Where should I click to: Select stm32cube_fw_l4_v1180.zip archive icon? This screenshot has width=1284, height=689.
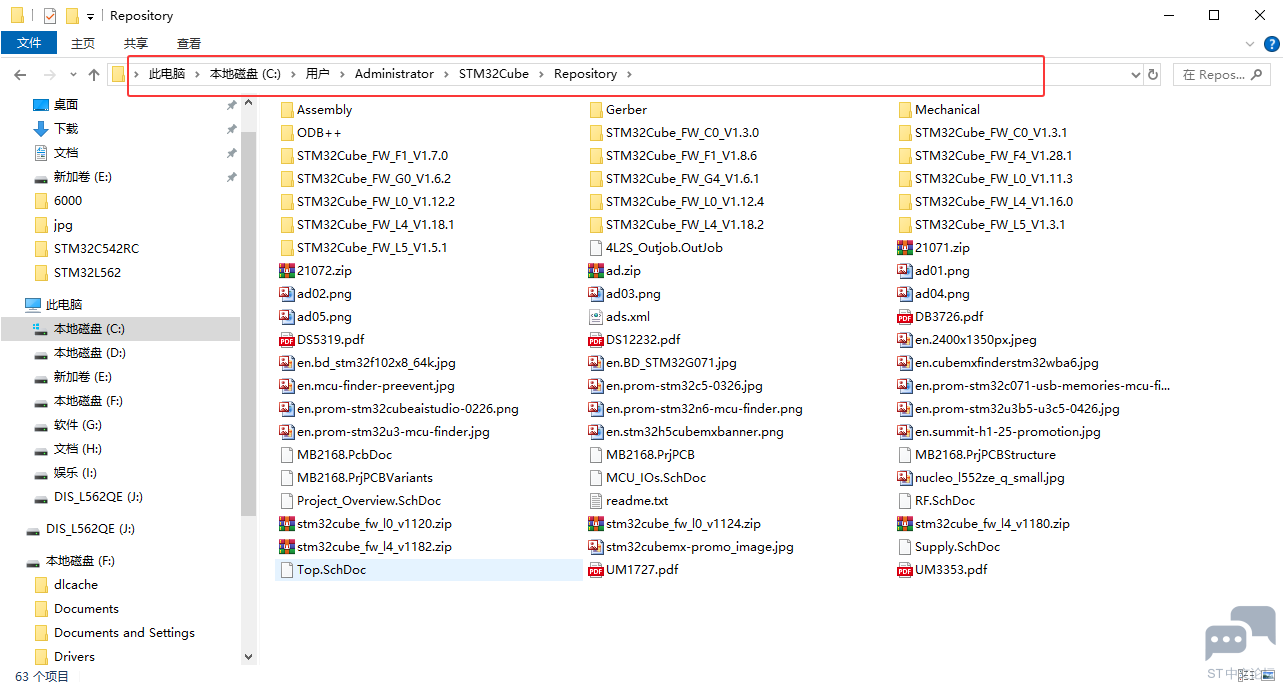pos(905,524)
